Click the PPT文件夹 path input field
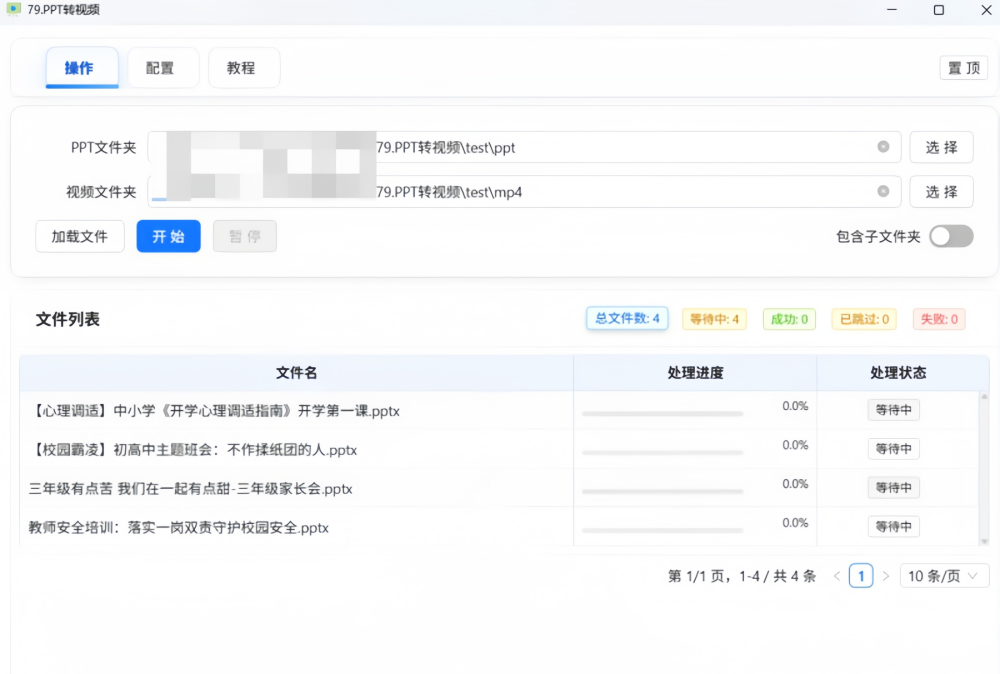This screenshot has height=674, width=1000. (620, 147)
